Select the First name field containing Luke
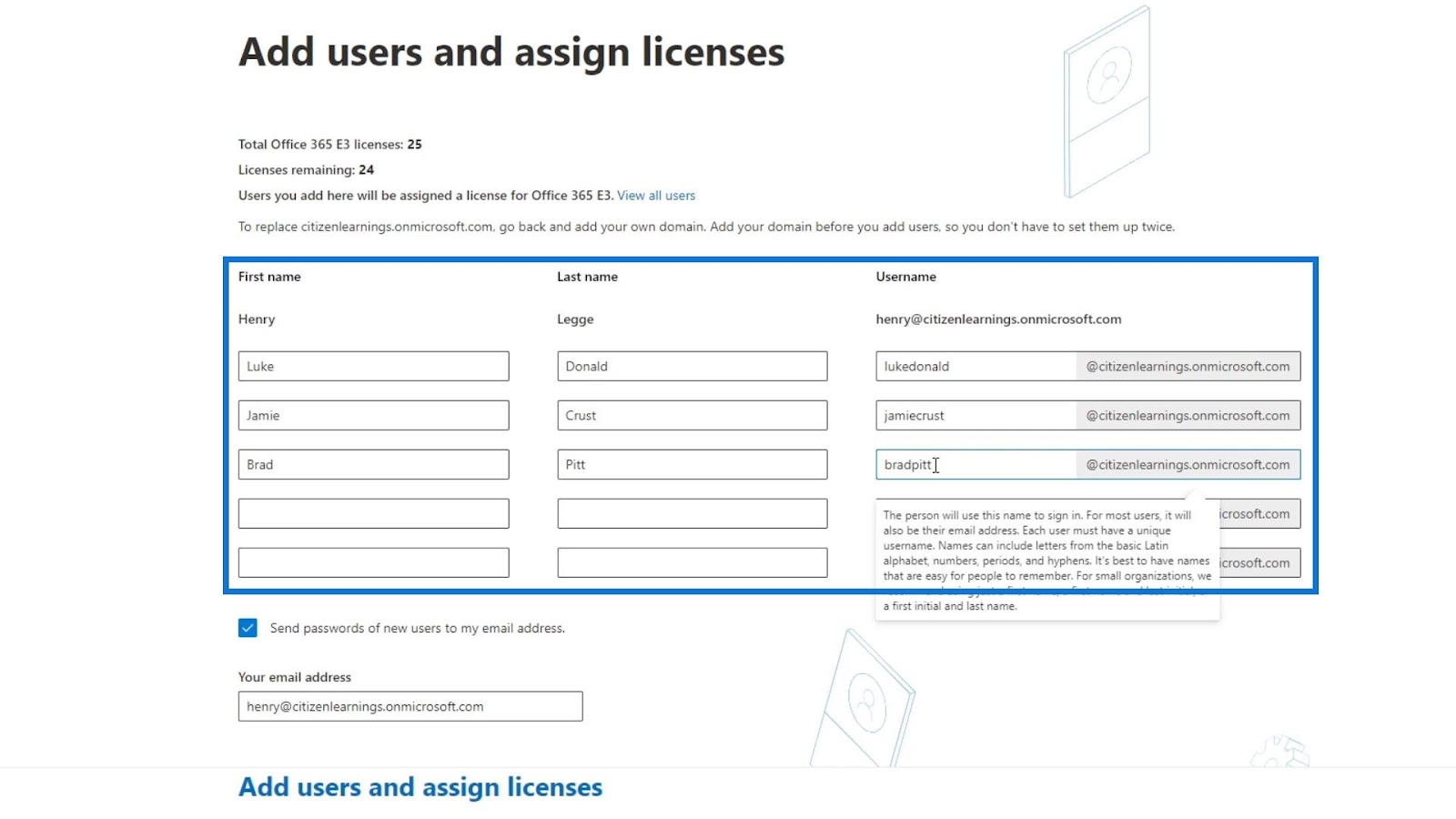 tap(373, 367)
